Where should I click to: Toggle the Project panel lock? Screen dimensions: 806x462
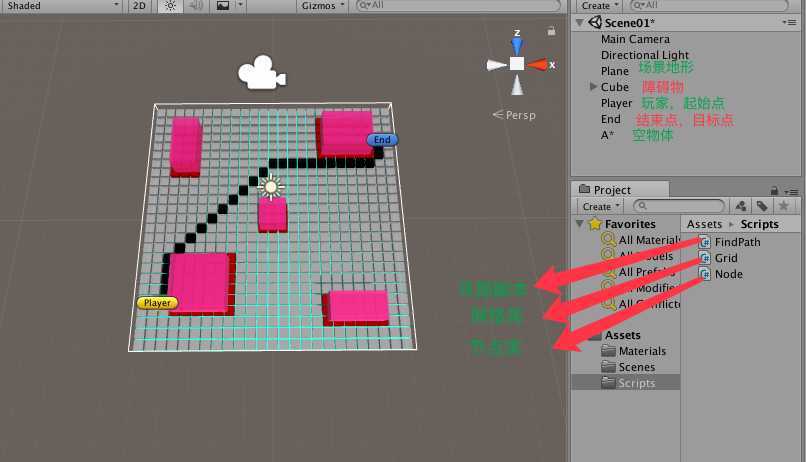(x=774, y=191)
